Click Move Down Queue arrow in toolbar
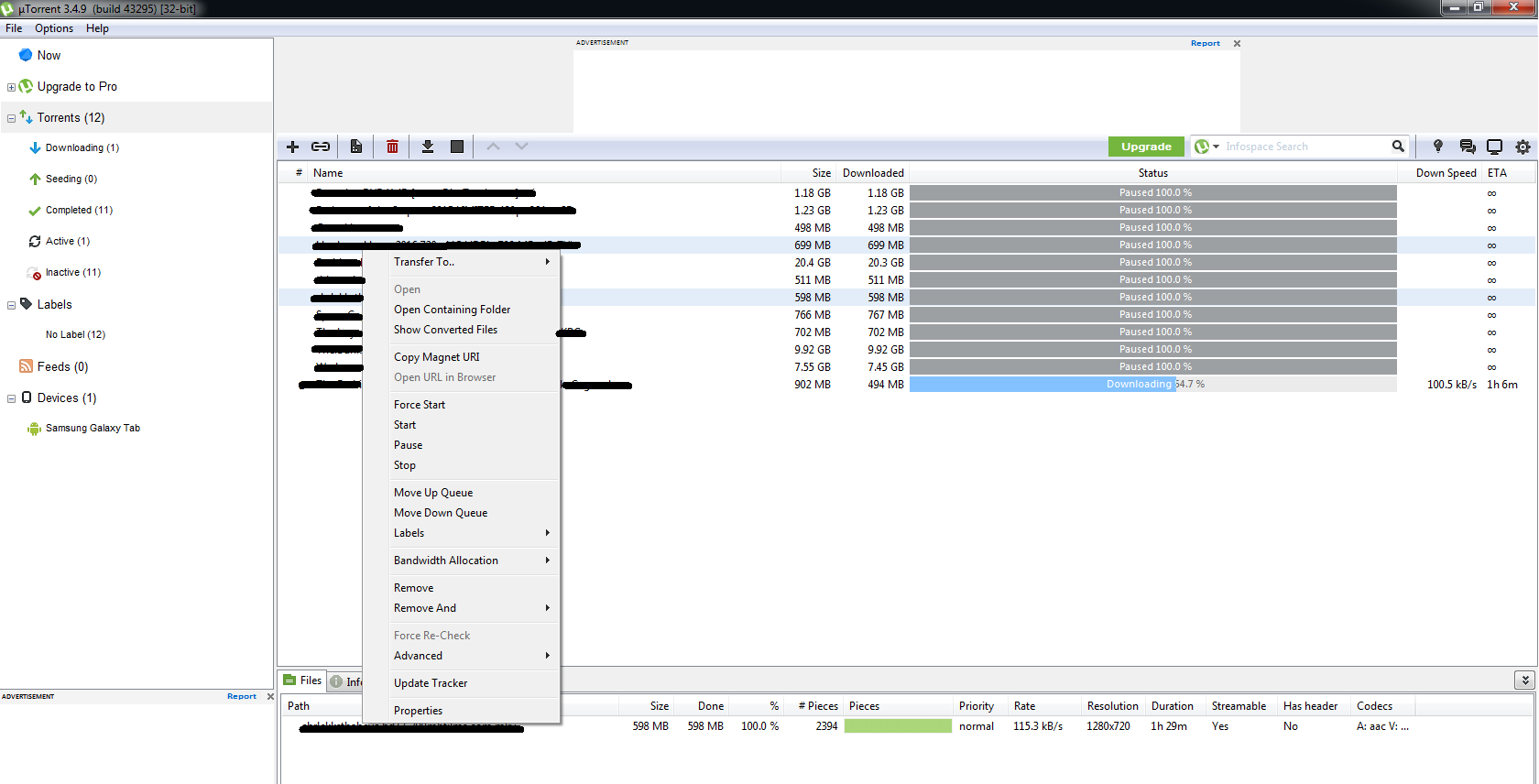 click(x=521, y=147)
